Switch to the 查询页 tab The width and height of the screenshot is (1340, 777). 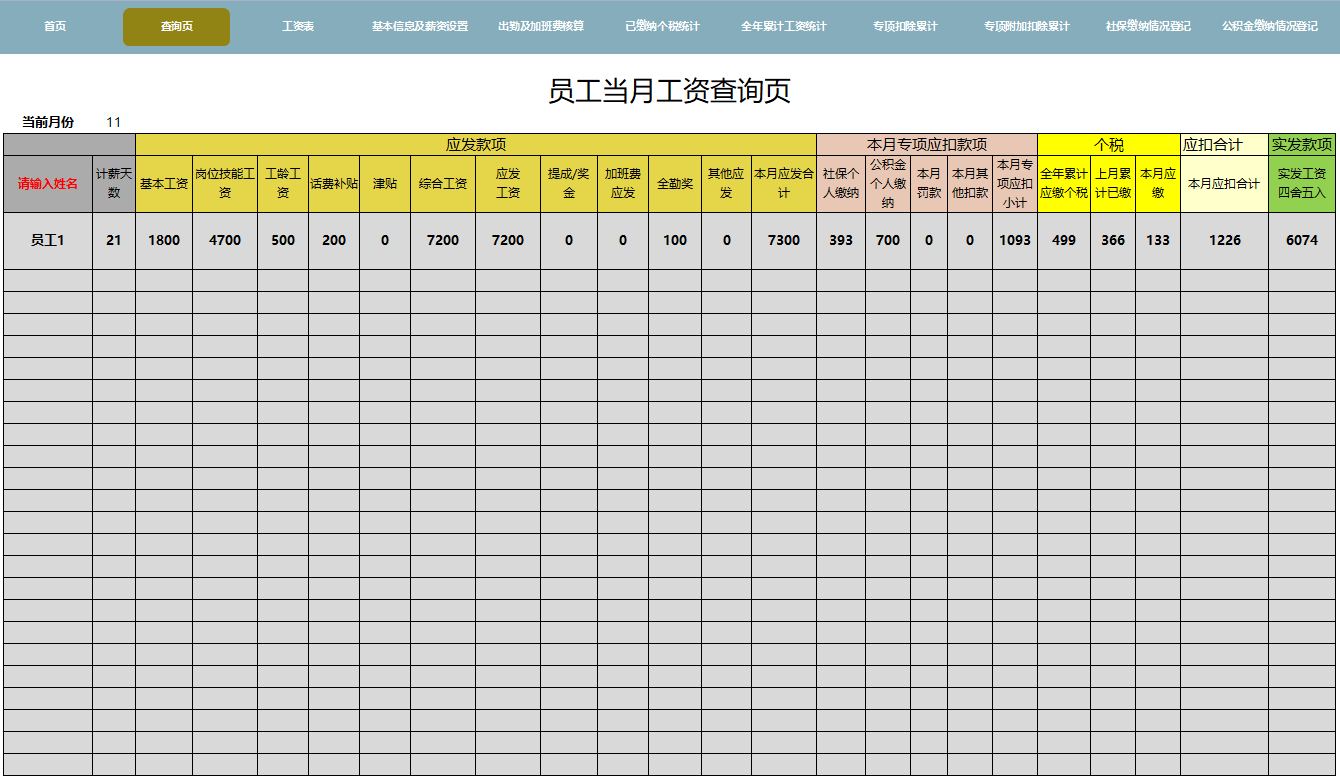(x=175, y=27)
